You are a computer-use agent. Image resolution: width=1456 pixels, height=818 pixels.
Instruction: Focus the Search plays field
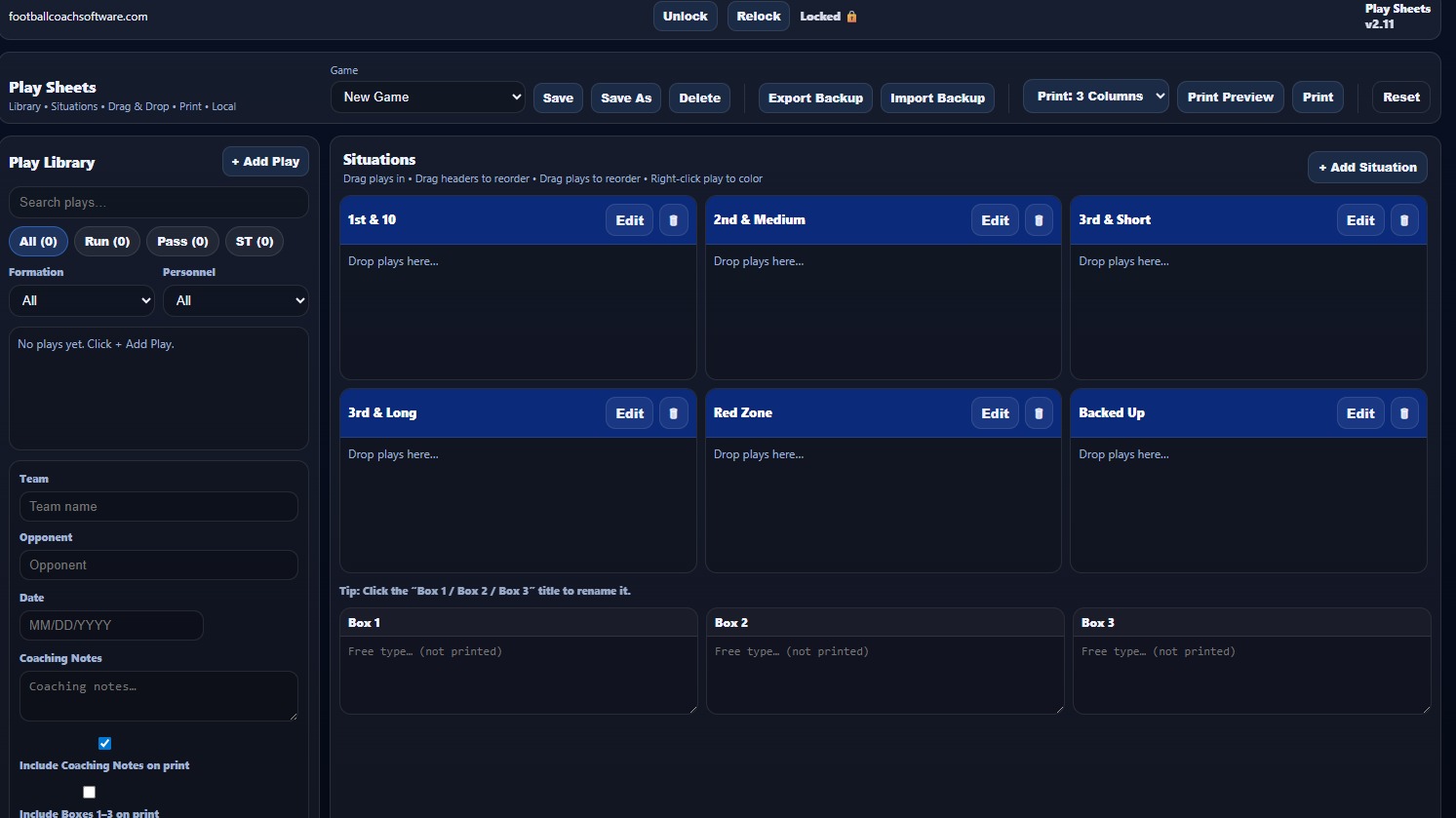[x=158, y=203]
